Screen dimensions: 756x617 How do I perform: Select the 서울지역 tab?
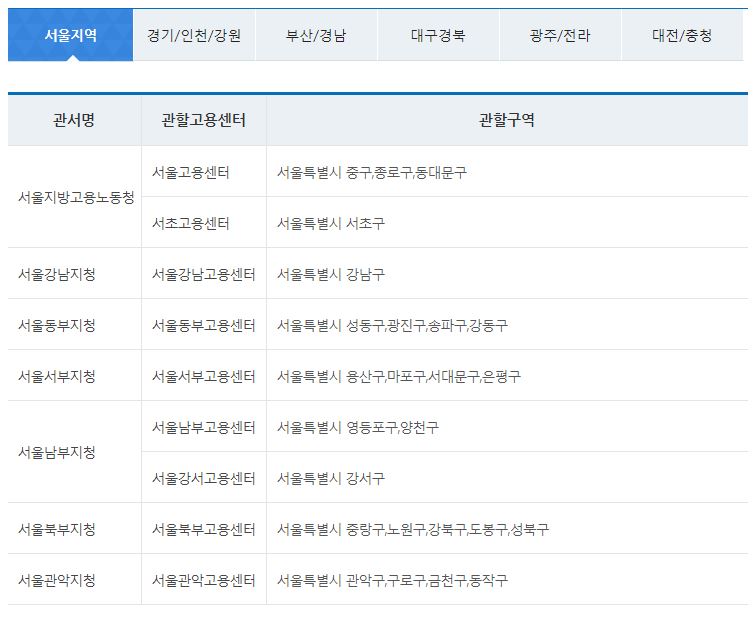tap(70, 35)
